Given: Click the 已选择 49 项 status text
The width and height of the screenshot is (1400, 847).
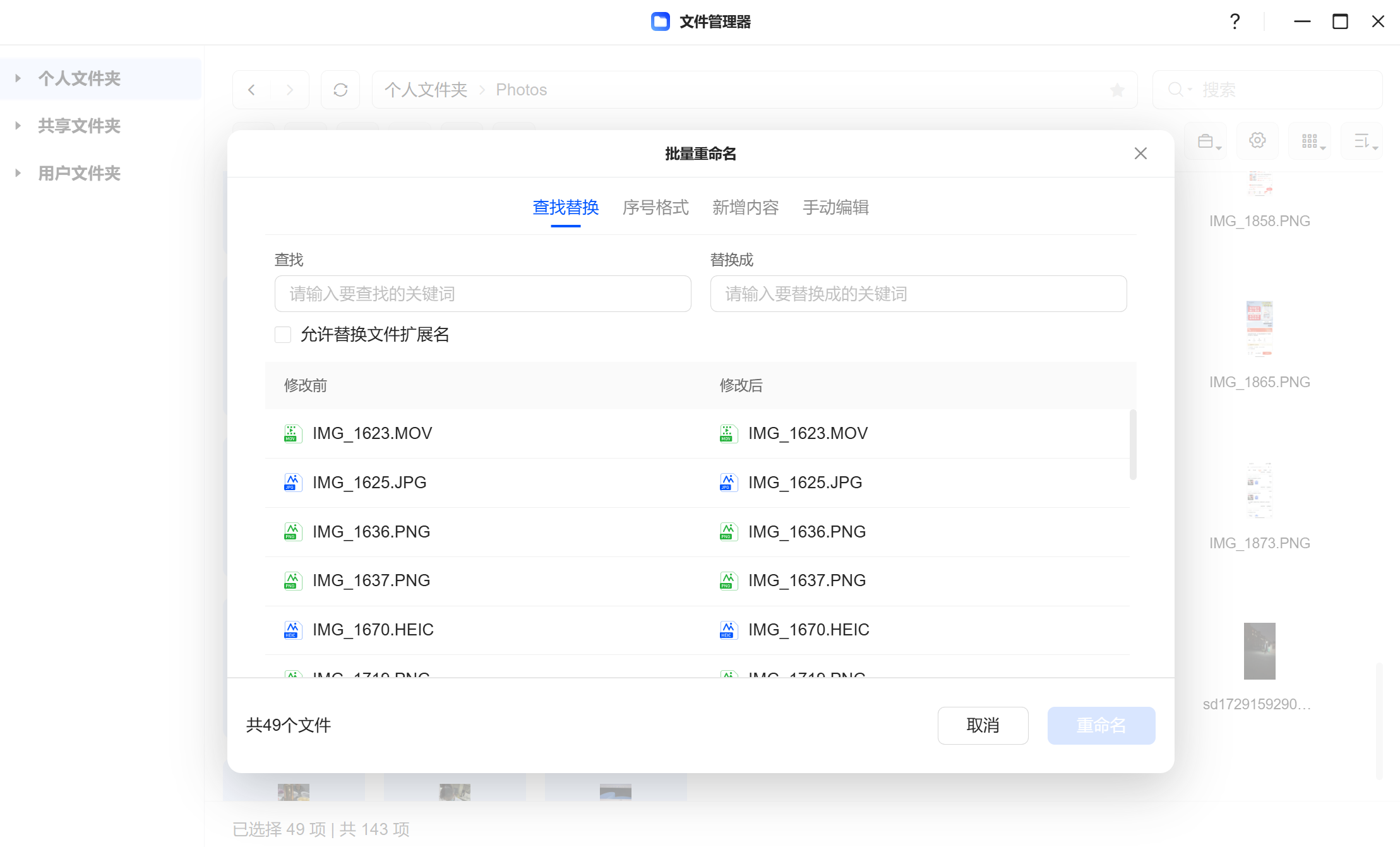Looking at the screenshot, I should tap(279, 829).
